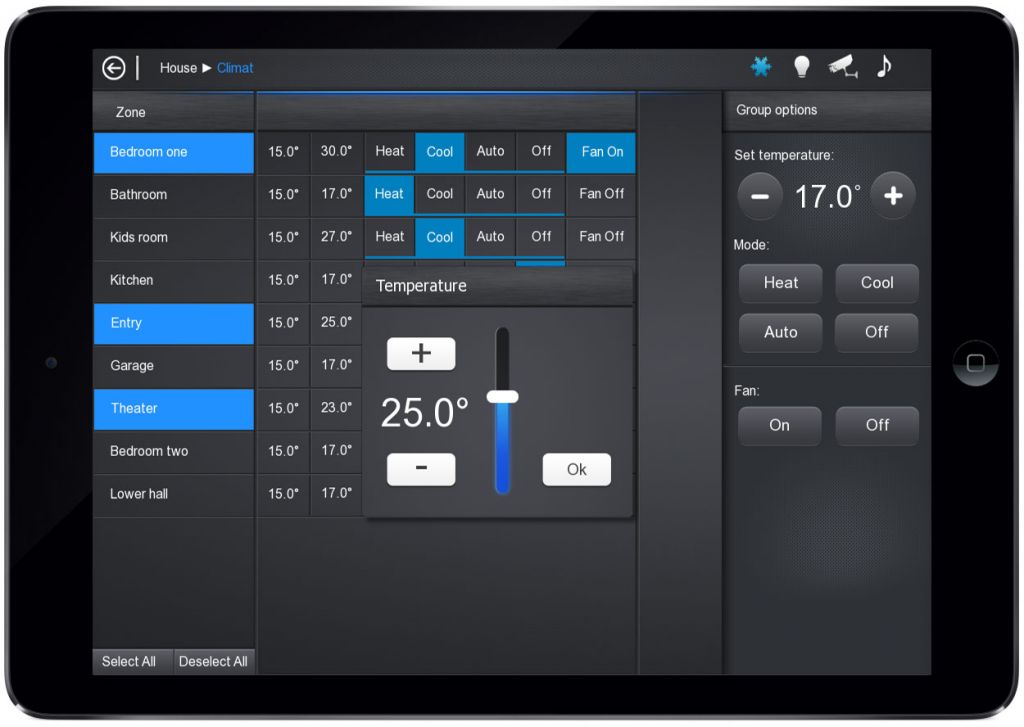Click minus in the Temperature popup
This screenshot has height=727, width=1024.
pos(421,469)
